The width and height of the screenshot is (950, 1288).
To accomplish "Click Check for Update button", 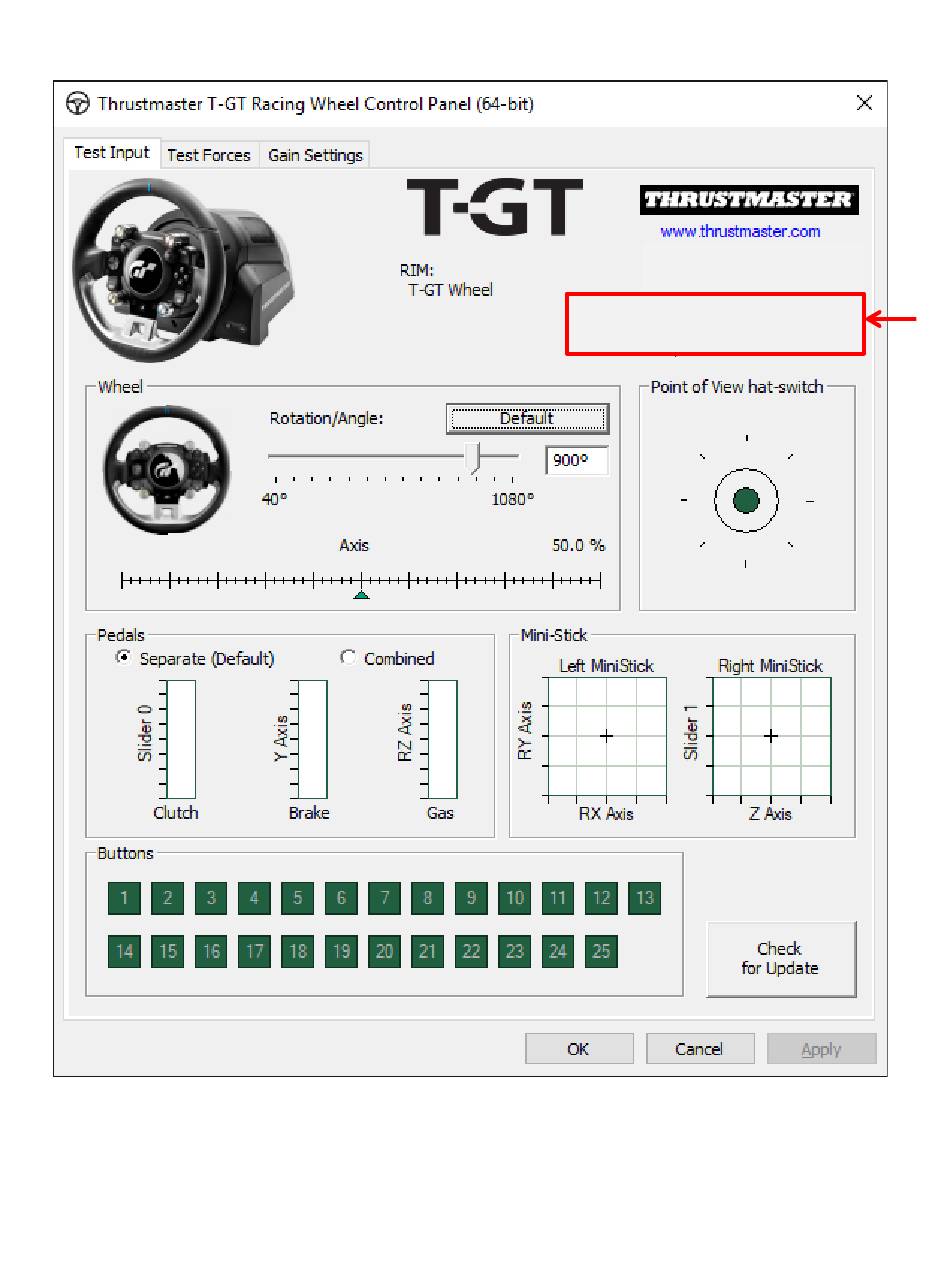I will click(x=781, y=959).
